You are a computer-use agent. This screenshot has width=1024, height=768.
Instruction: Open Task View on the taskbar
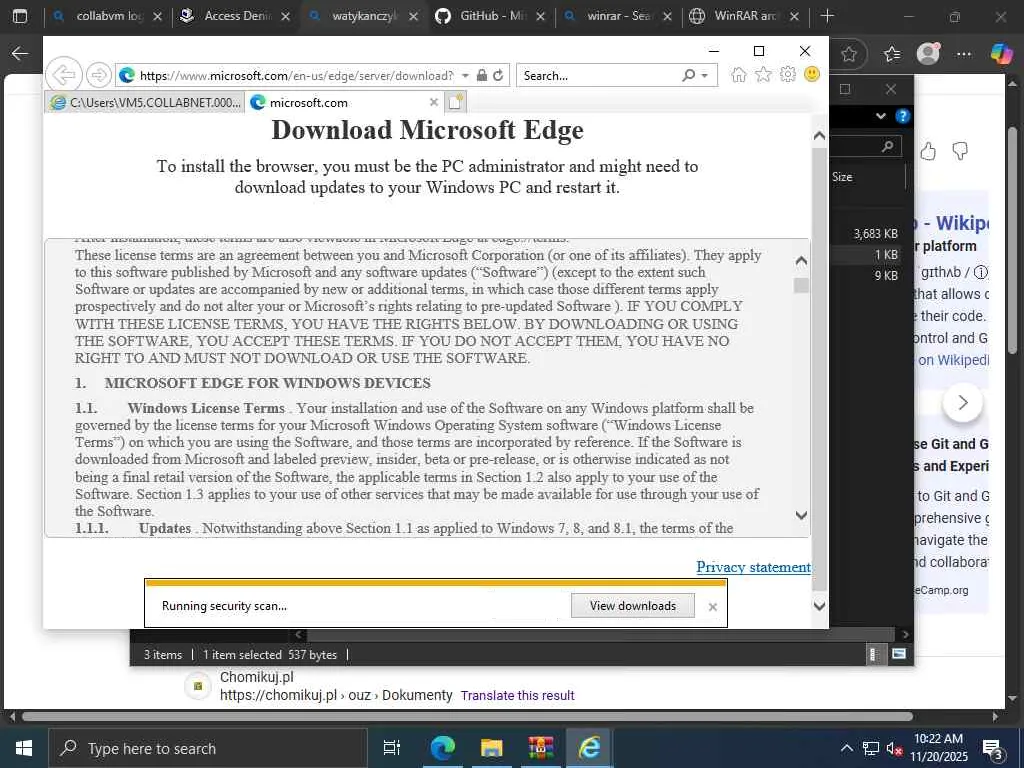392,748
